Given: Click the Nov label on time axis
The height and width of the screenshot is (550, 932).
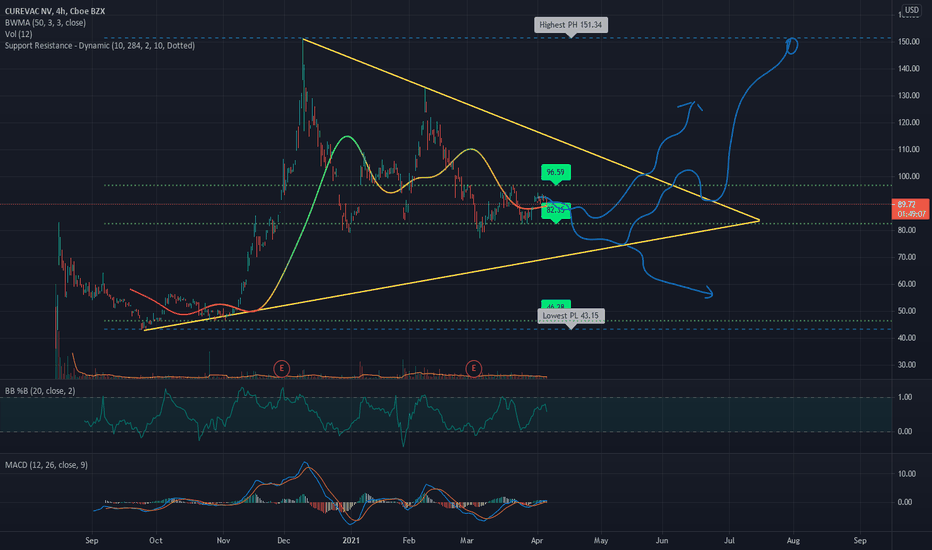Looking at the screenshot, I should pyautogui.click(x=223, y=540).
